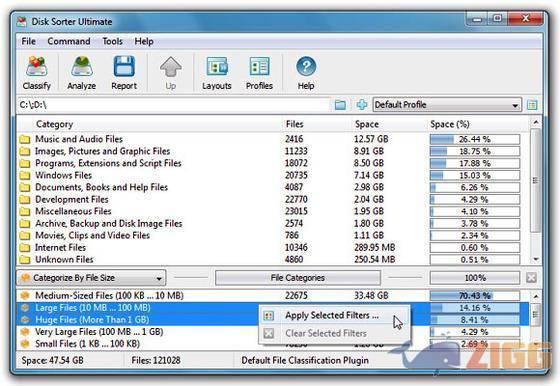This screenshot has height=386, width=560.
Task: Click Space: 47.54 GB in status bar
Action: [52, 360]
